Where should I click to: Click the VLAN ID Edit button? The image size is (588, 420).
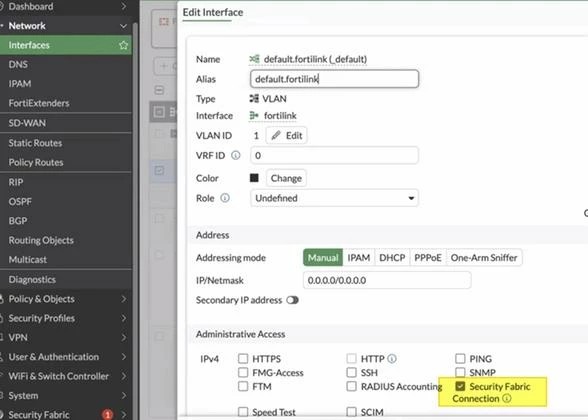(286, 135)
